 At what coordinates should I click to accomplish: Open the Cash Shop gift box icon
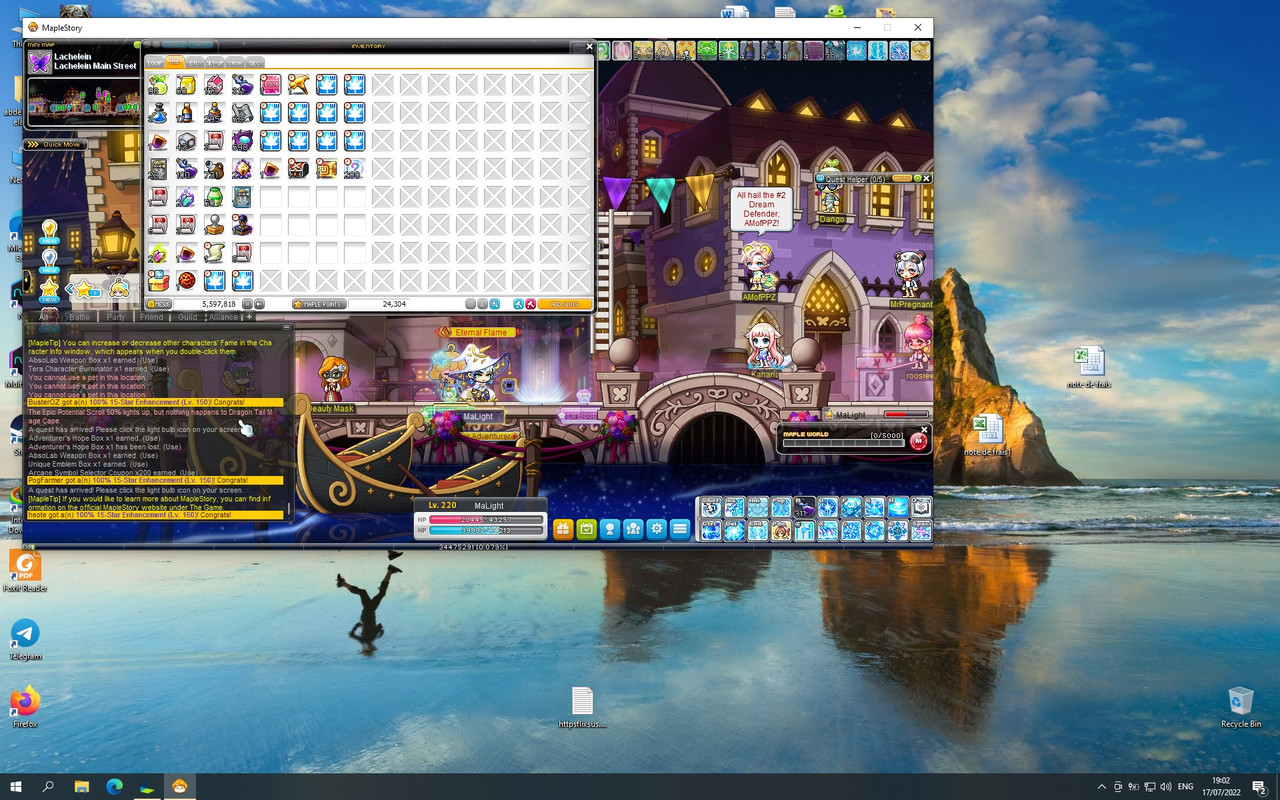(565, 528)
